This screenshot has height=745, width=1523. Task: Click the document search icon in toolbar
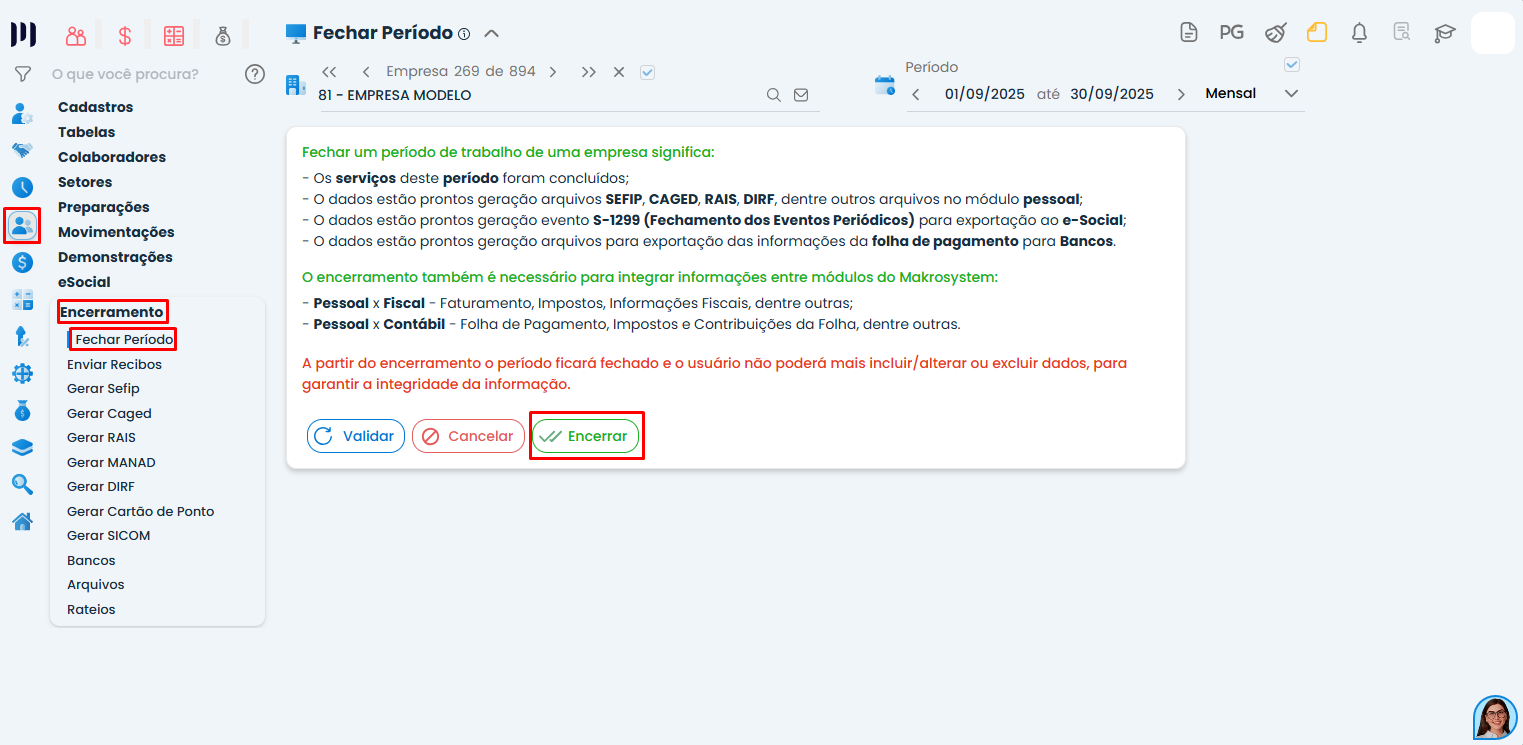pos(1402,32)
